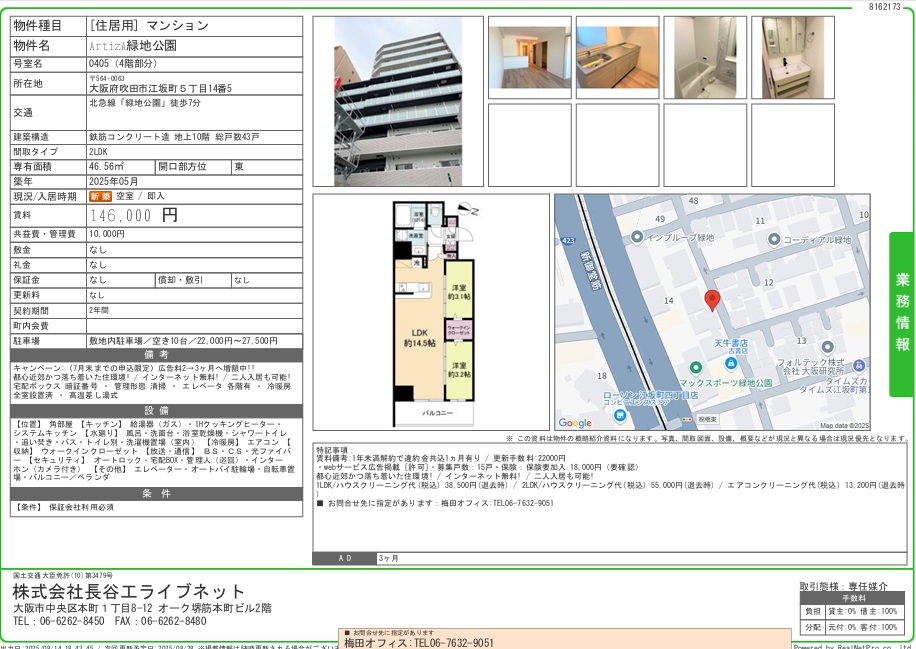Screen dimensions: 916x649
Task: Click the 株式会社長谷エライブネット company name
Action: [128, 590]
